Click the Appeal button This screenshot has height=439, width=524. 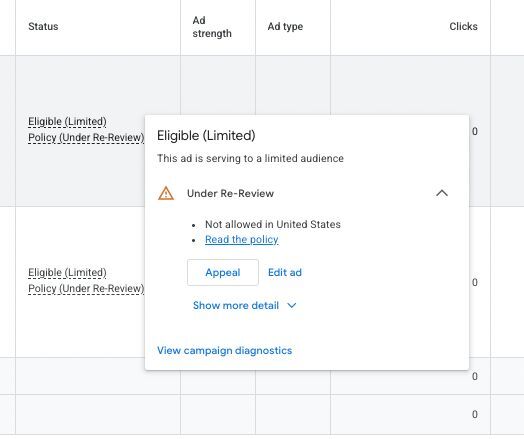pyautogui.click(x=223, y=272)
